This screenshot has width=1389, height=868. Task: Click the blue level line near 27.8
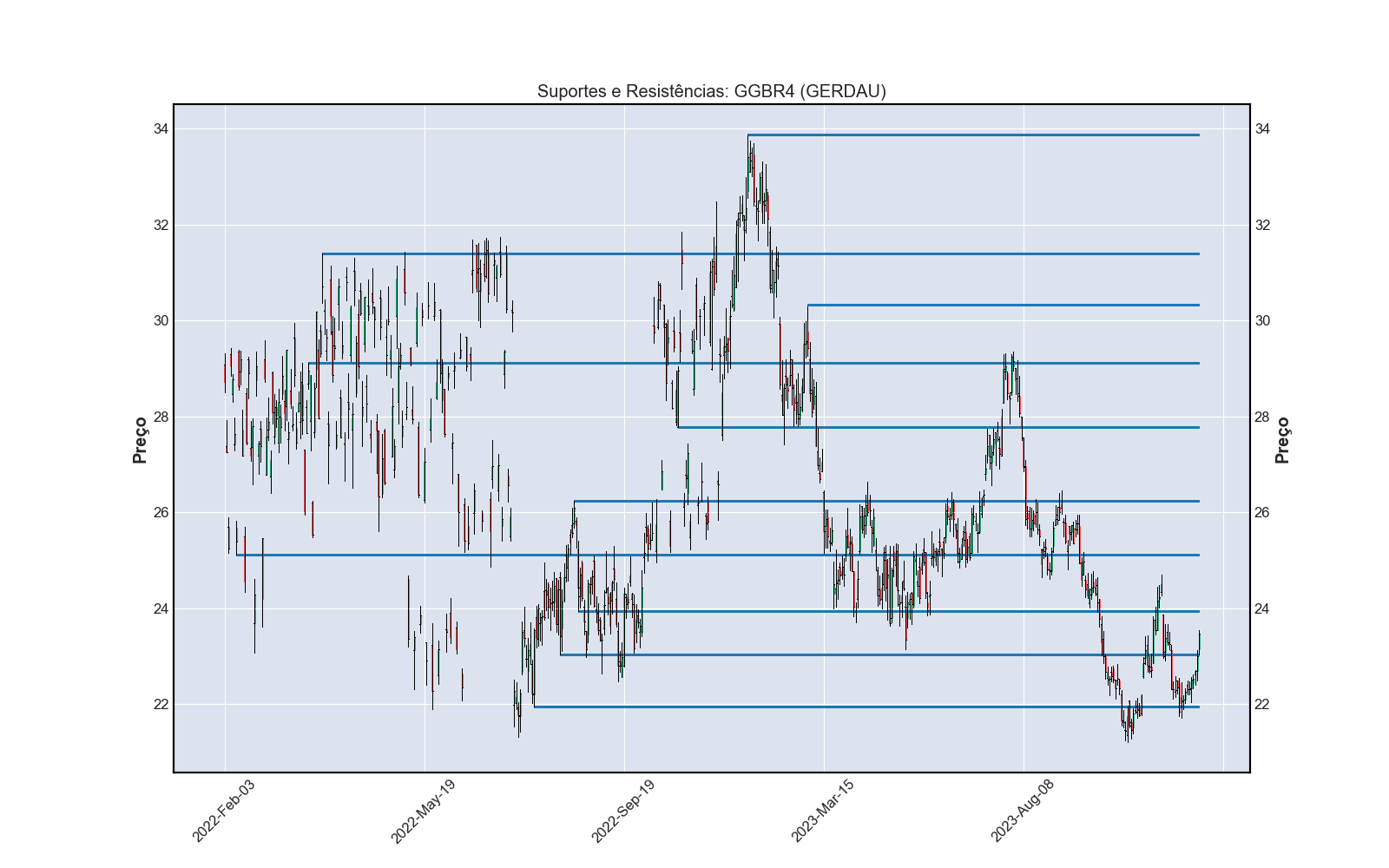point(938,427)
